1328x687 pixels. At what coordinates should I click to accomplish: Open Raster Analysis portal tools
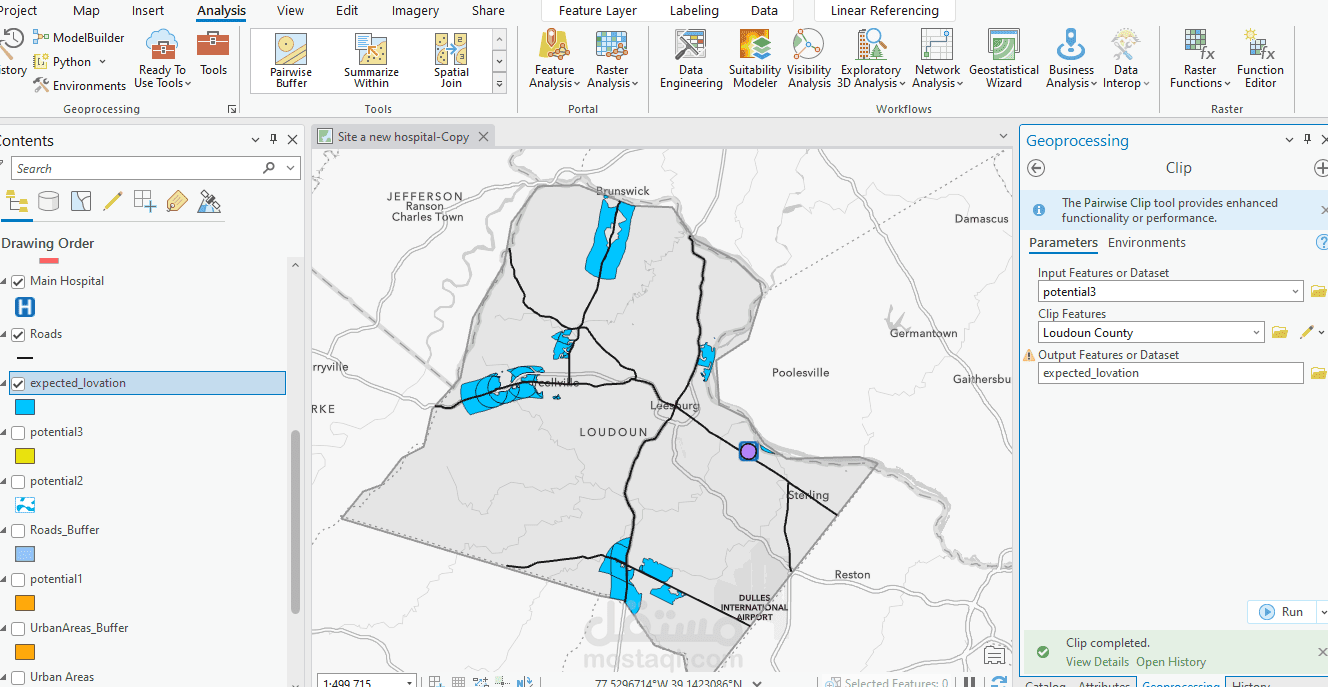click(612, 59)
